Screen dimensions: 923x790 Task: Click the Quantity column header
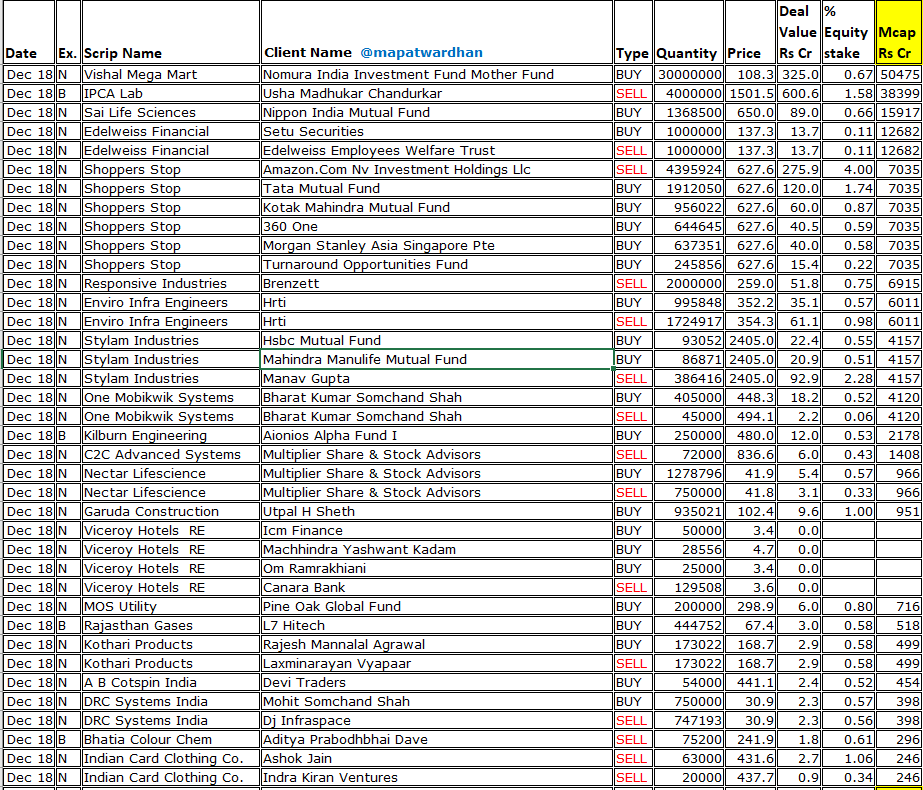tap(689, 32)
